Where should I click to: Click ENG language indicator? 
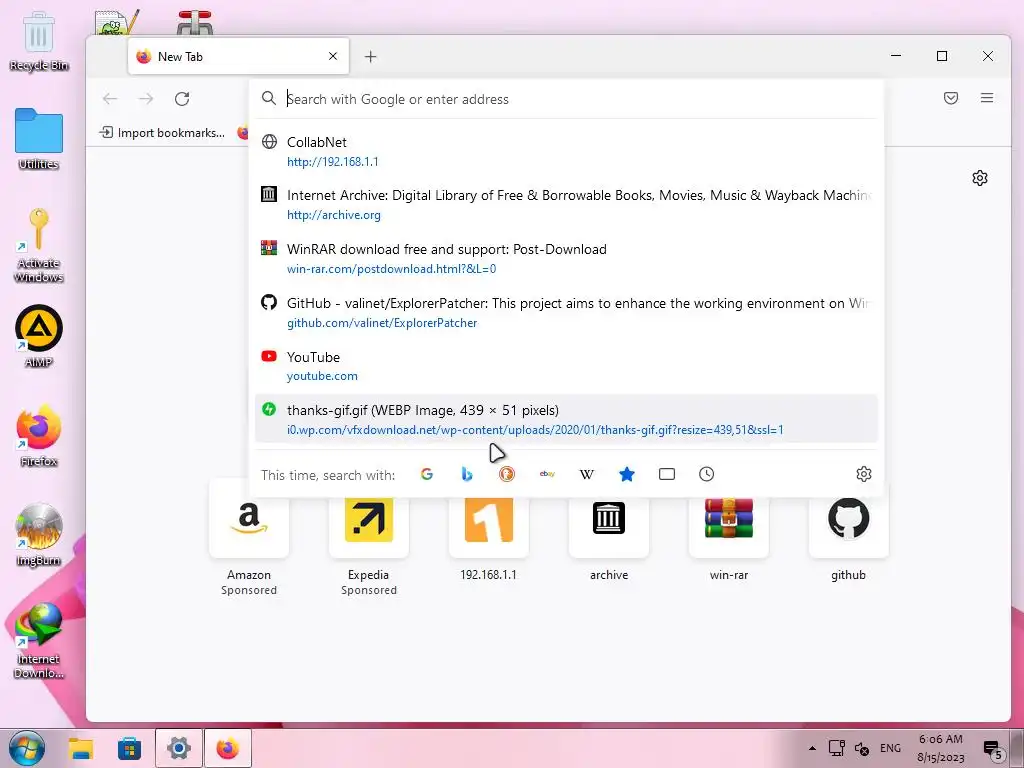click(x=890, y=748)
